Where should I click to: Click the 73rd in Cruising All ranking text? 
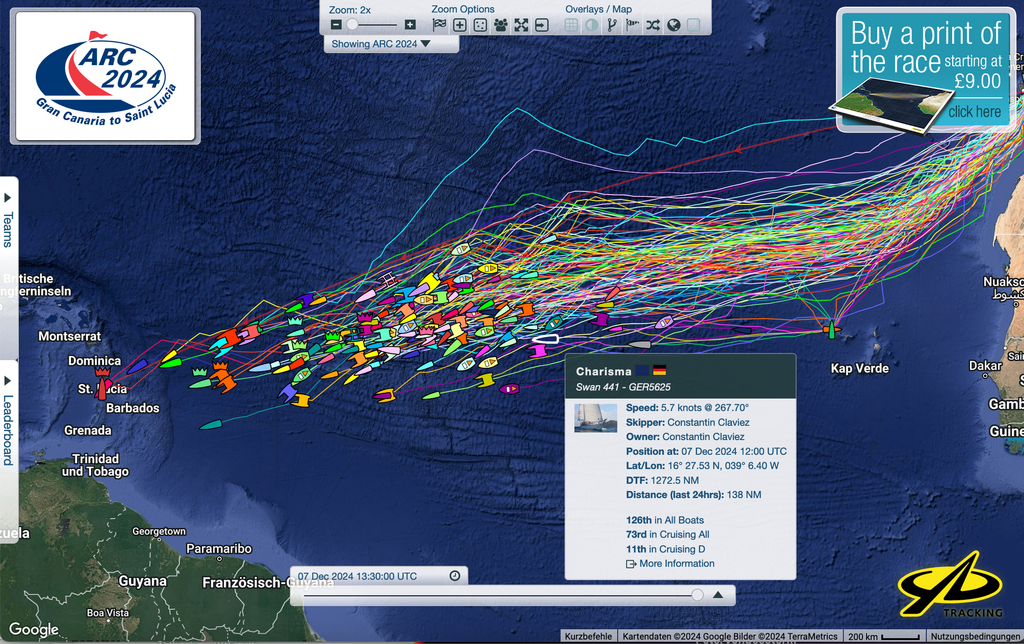point(667,534)
